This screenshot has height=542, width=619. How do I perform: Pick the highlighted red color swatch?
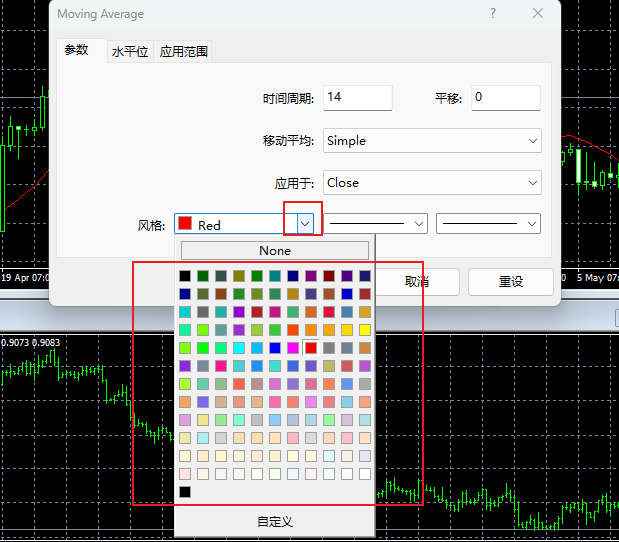pos(311,348)
